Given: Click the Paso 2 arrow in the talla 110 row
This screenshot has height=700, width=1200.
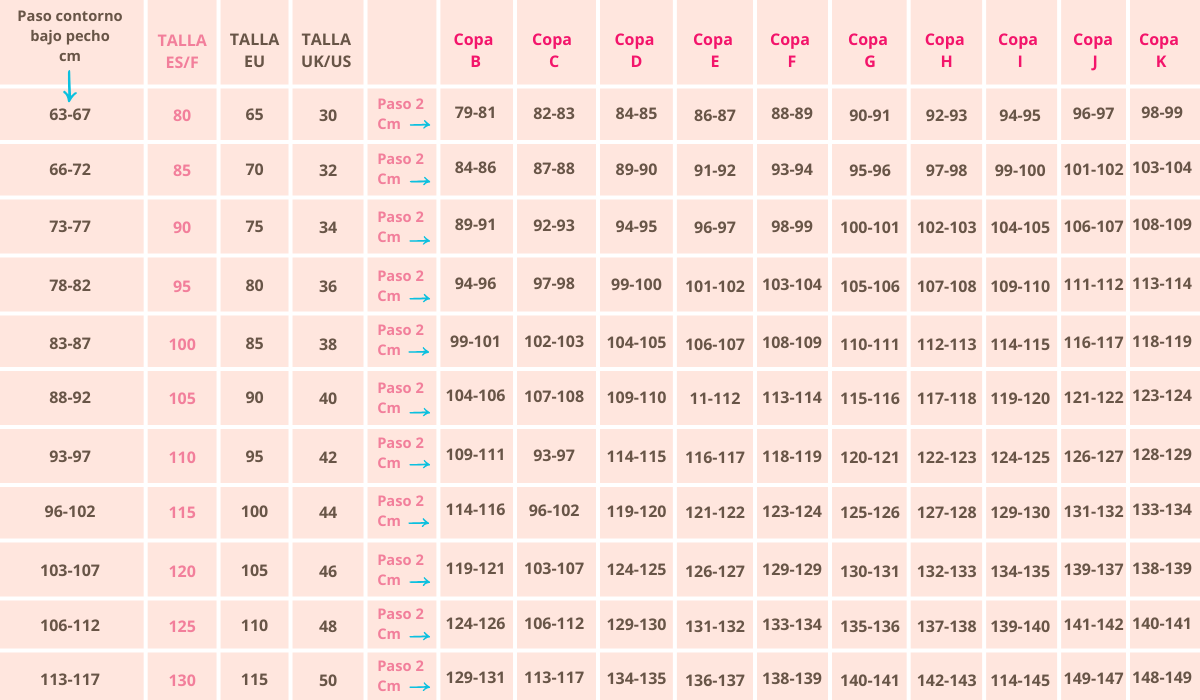Looking at the screenshot, I should [x=419, y=465].
